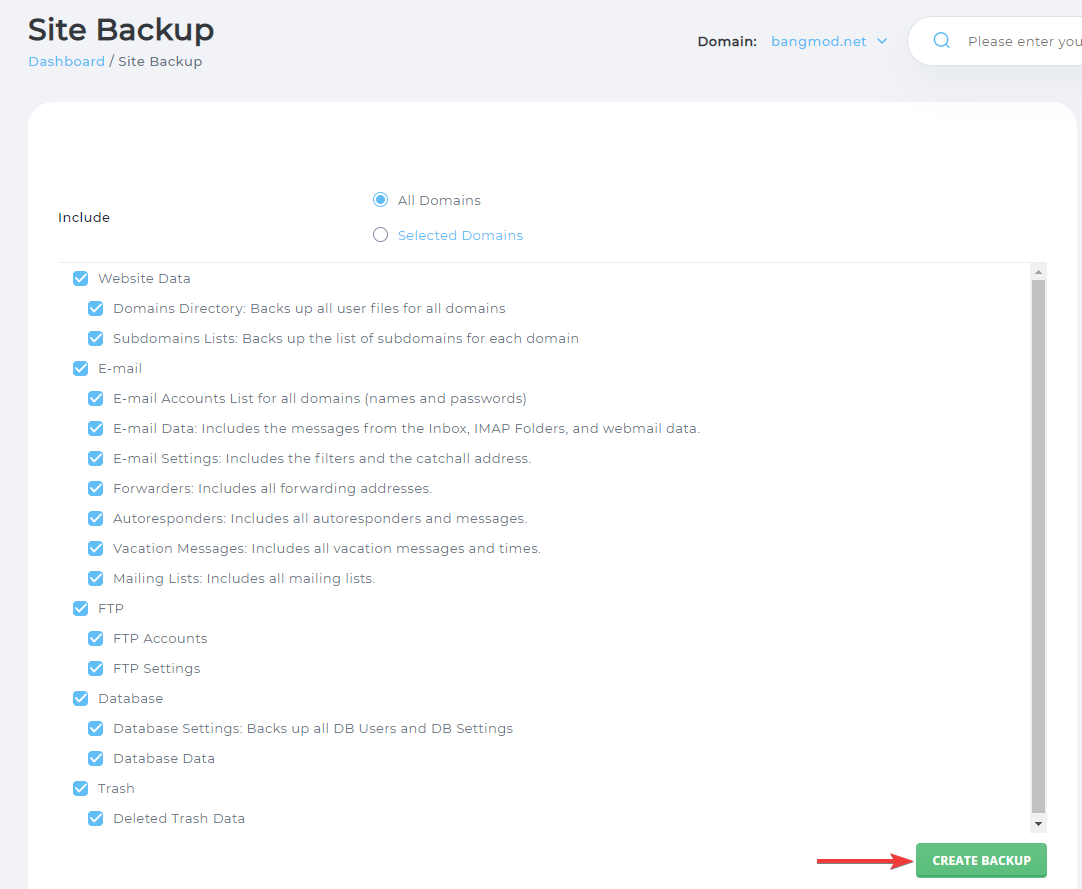Toggle the Autoresponders checkbox
This screenshot has height=889, width=1082.
(96, 518)
